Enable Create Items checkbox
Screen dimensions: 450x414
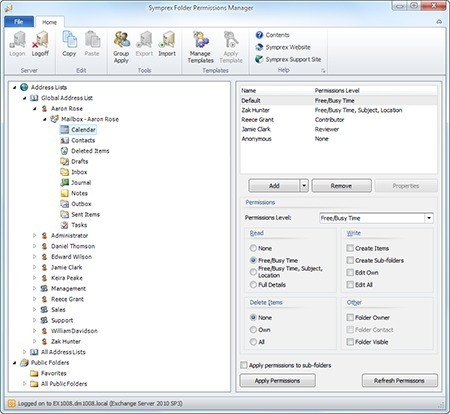350,248
